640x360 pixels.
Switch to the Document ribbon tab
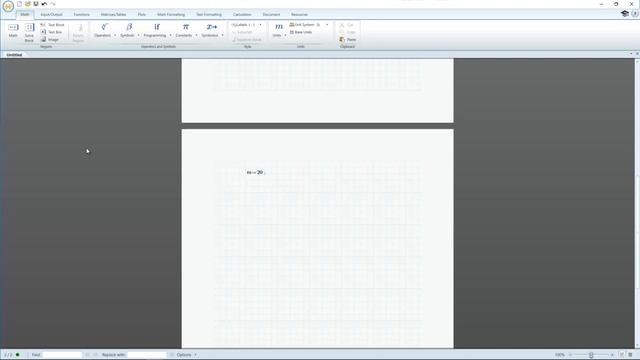coord(271,14)
